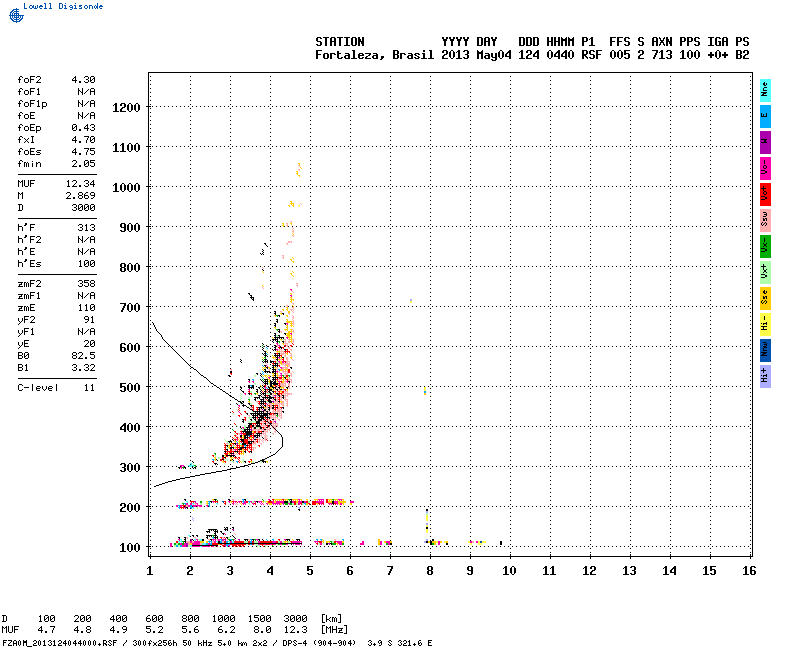Click the fxI value 4.70
The width and height of the screenshot is (800, 650).
pos(83,140)
